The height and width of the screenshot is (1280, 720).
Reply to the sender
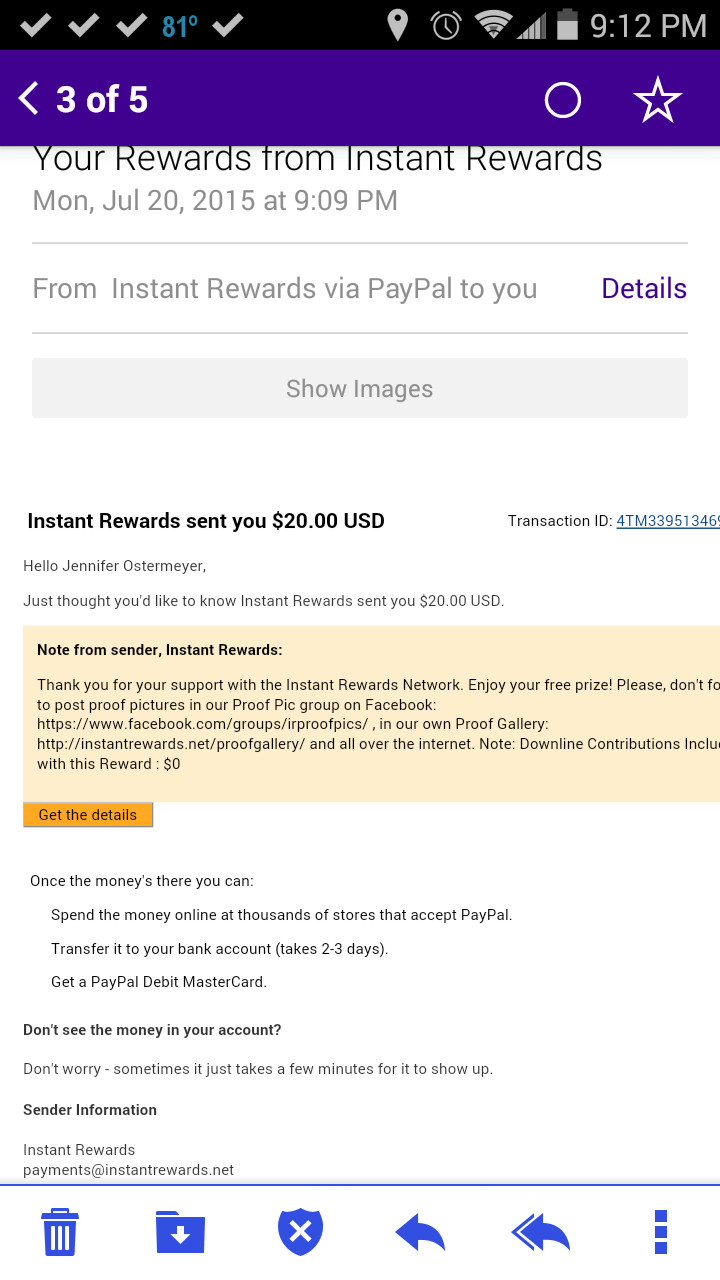click(x=420, y=1232)
